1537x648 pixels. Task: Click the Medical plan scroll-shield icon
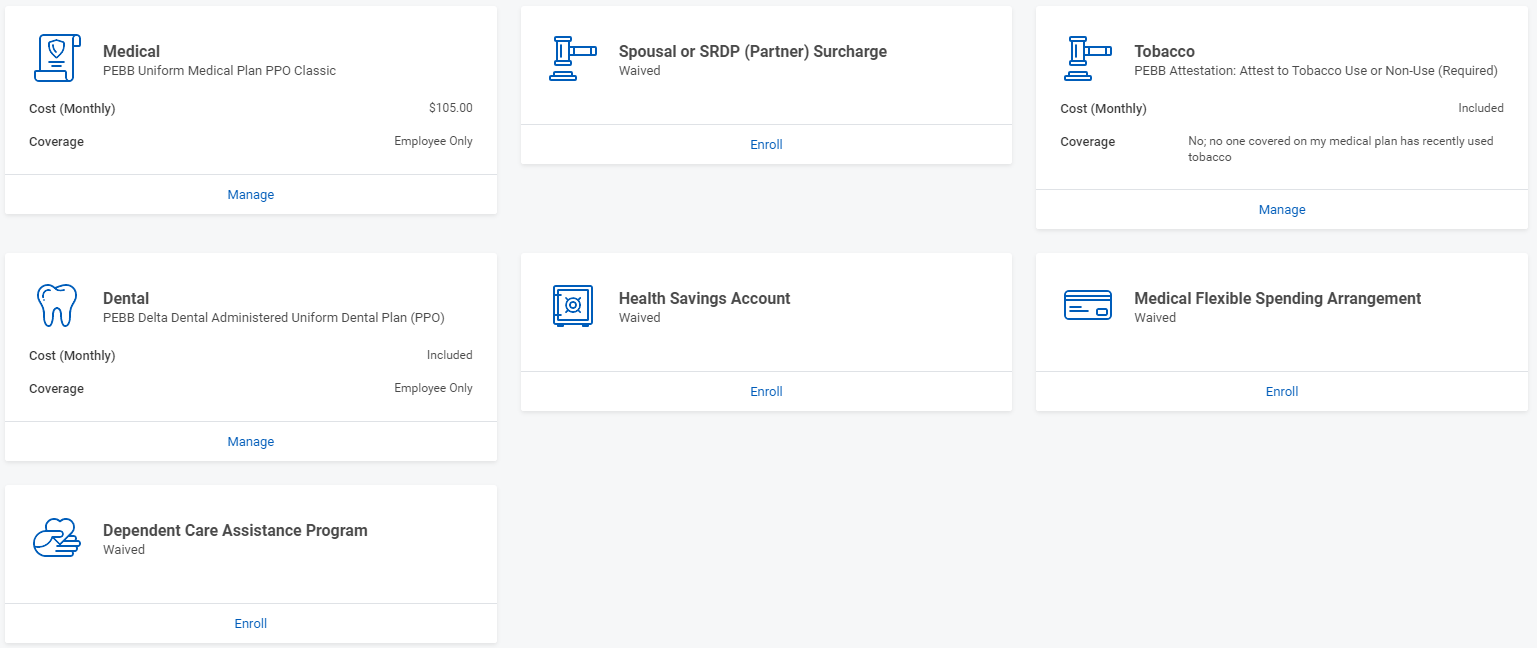[57, 58]
